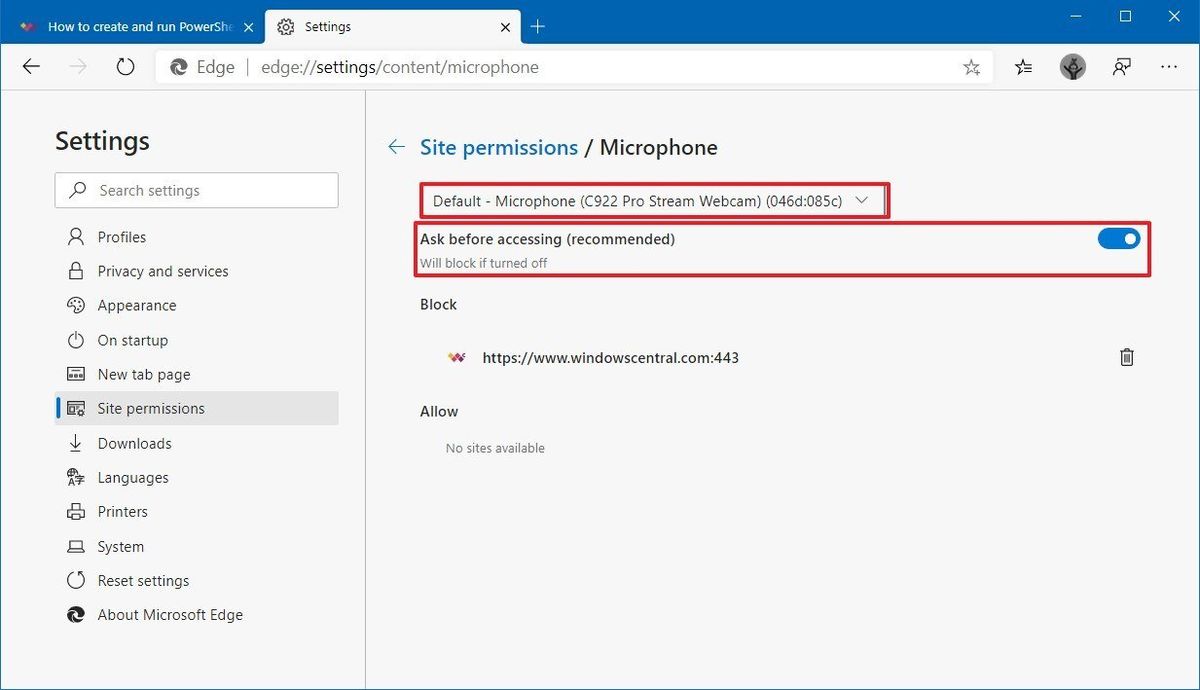1200x690 pixels.
Task: Select the Profiles sidebar icon
Action: (76, 236)
